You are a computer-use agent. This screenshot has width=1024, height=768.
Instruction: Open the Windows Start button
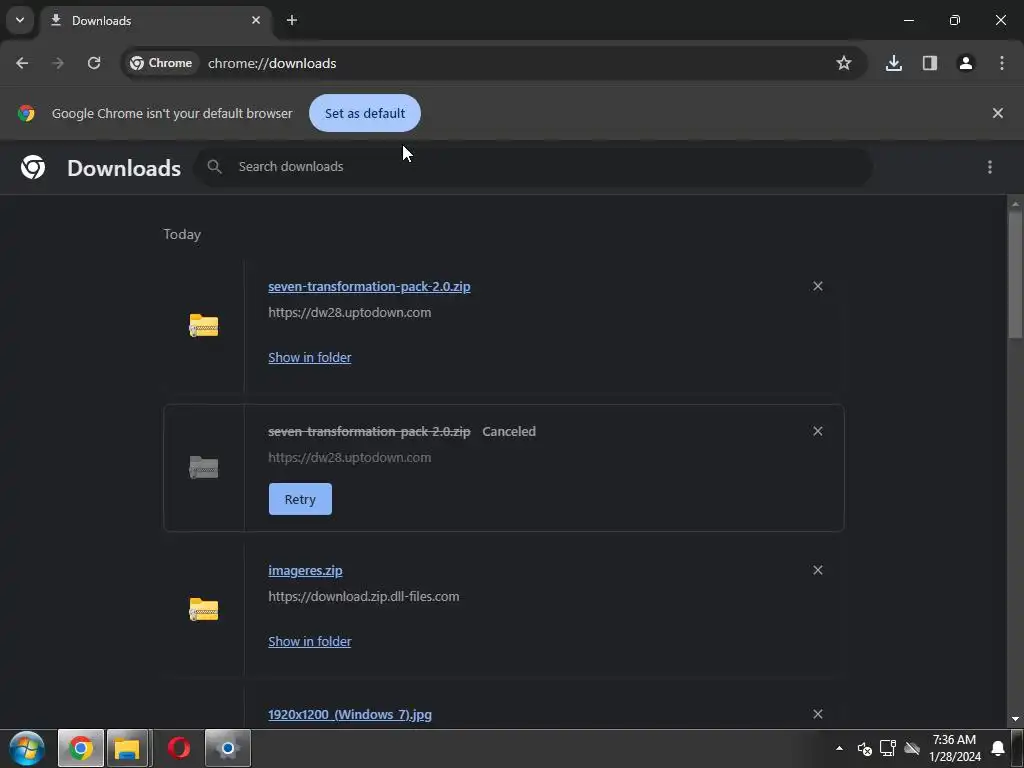tap(27, 748)
